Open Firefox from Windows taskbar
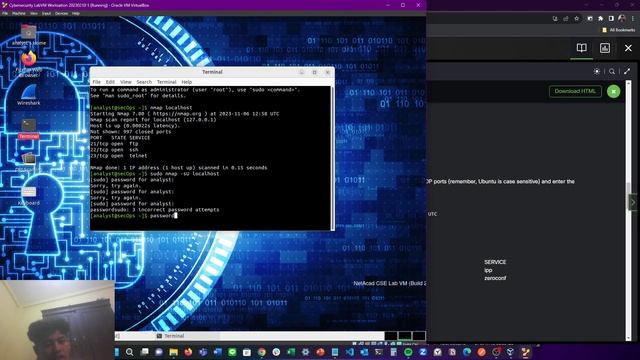 pos(188,352)
